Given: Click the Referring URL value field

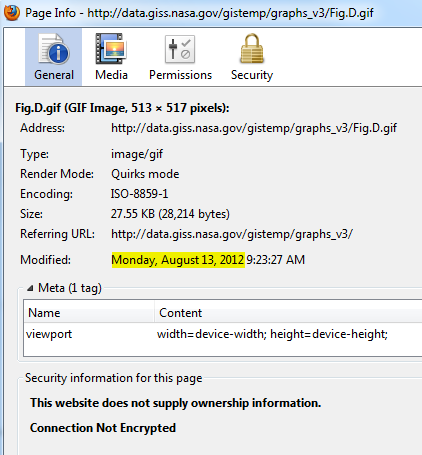Looking at the screenshot, I should 232,234.
